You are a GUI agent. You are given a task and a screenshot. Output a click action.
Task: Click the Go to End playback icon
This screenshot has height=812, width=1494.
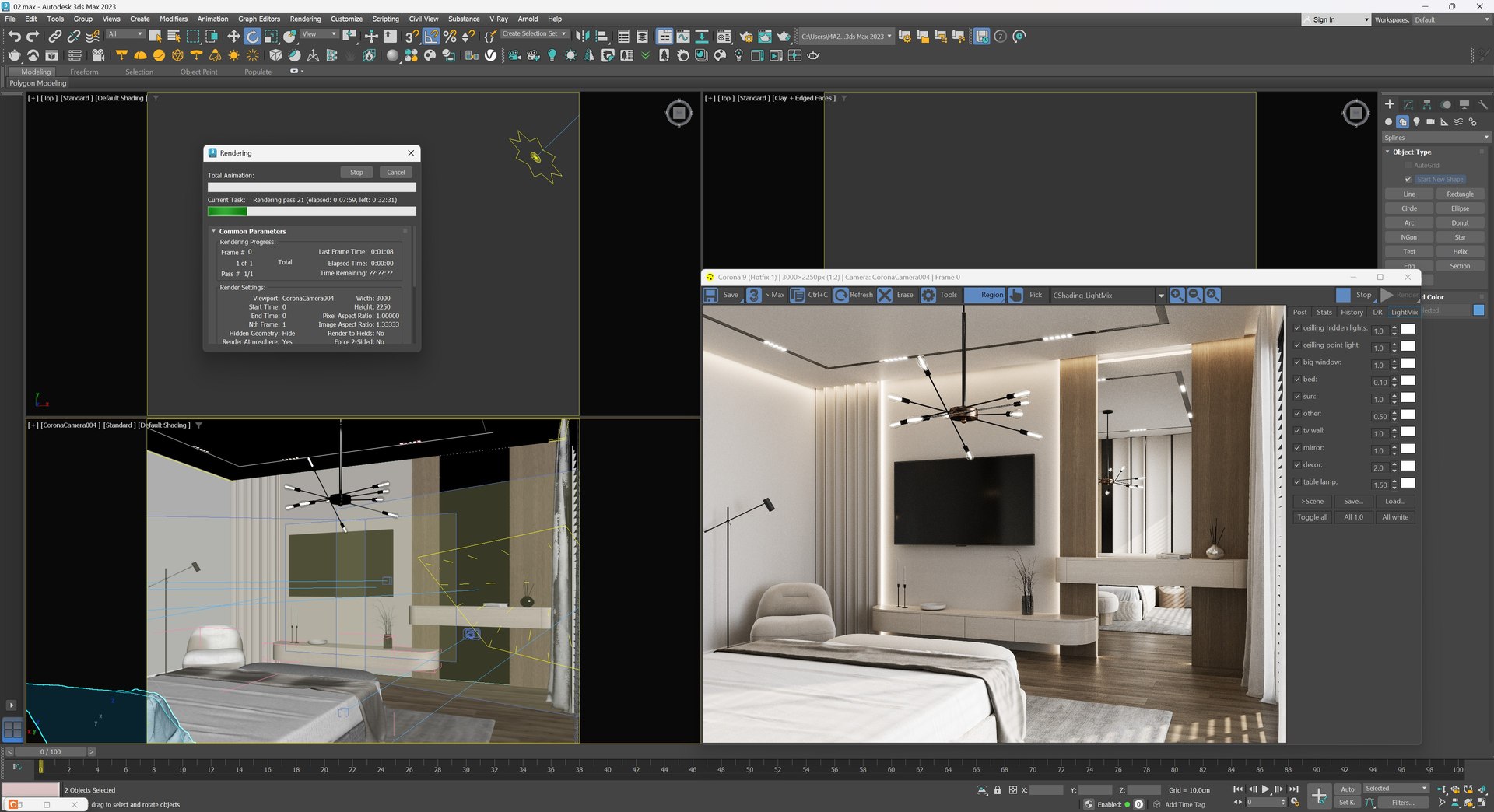[1294, 789]
